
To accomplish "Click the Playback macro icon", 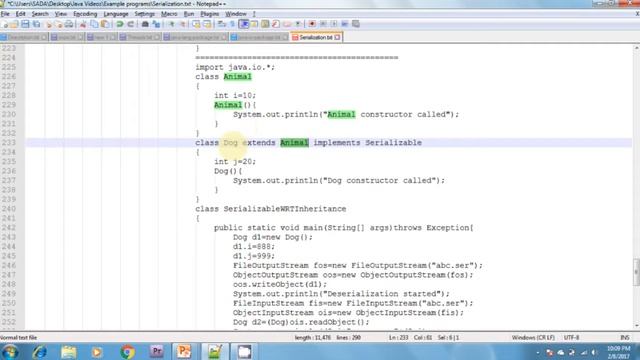I will 334,24.
